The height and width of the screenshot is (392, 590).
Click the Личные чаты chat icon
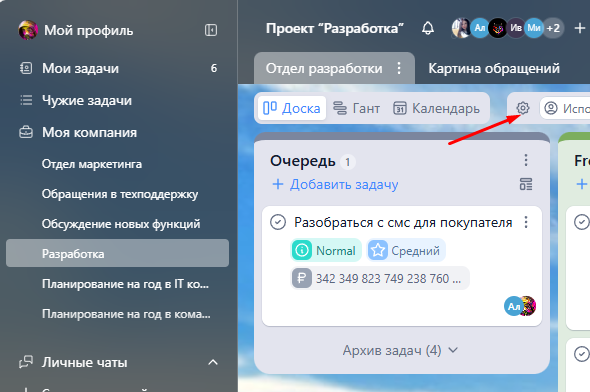point(26,362)
